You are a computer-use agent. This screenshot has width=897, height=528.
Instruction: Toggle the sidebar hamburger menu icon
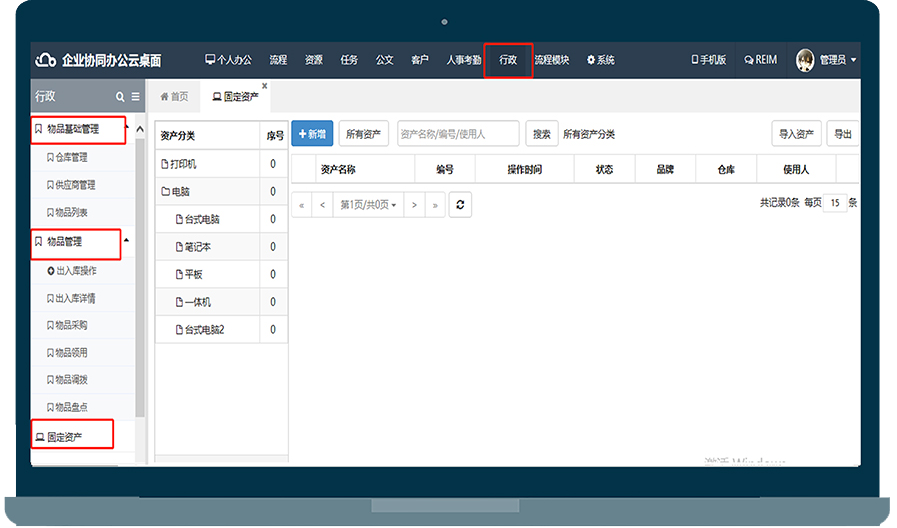136,97
